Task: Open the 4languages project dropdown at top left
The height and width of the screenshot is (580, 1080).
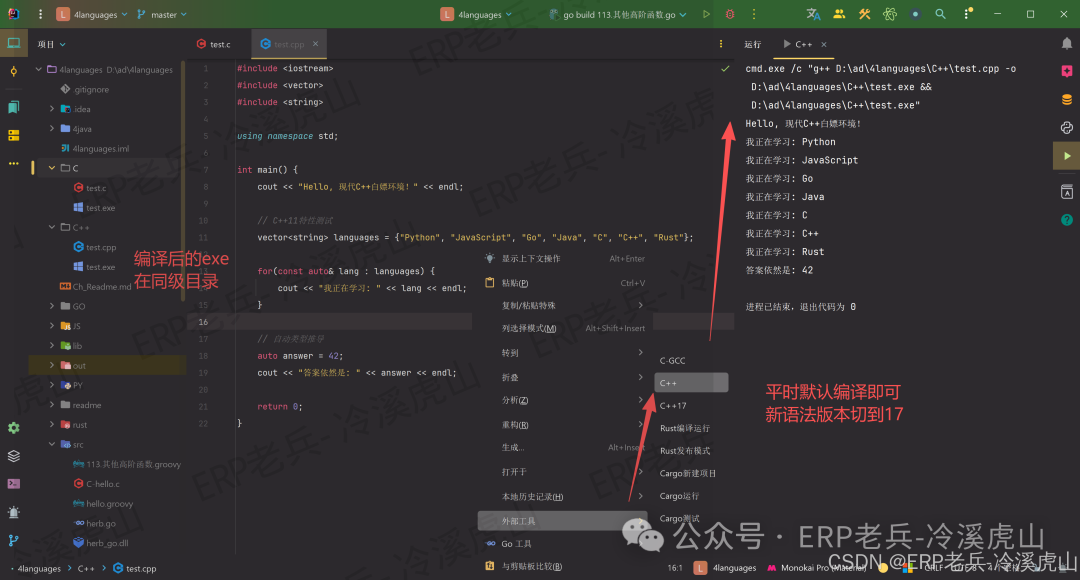Action: 92,14
